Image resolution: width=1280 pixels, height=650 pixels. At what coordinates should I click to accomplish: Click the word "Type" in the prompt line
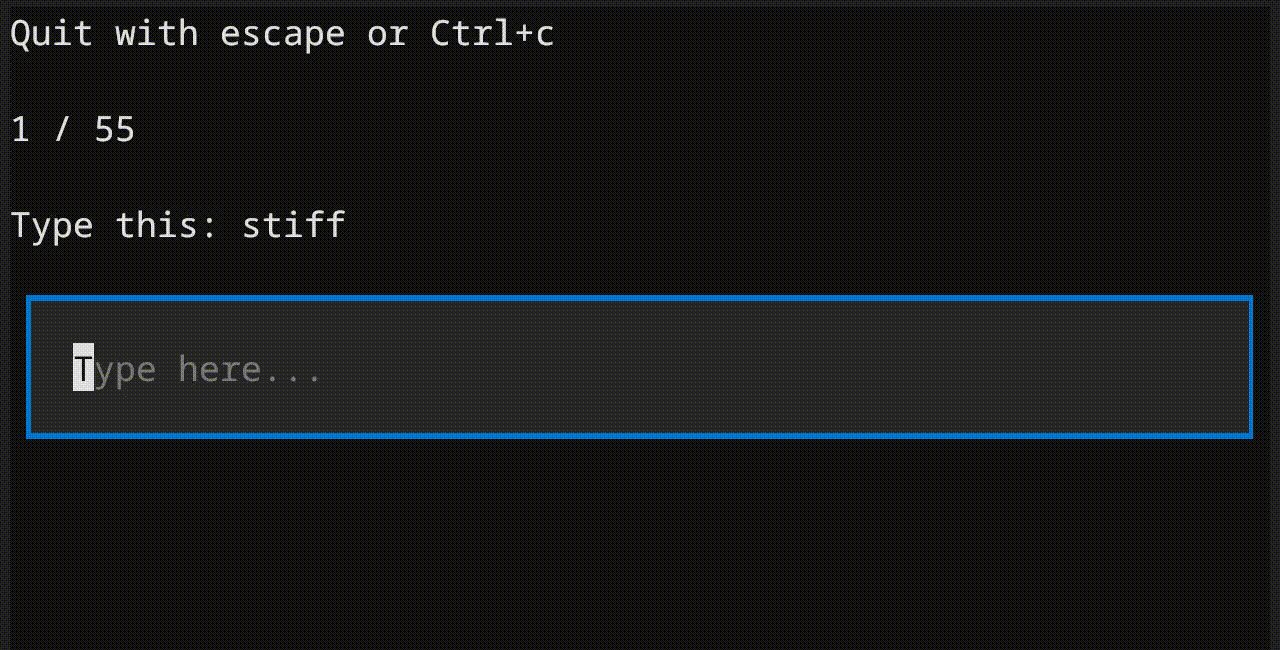tap(52, 225)
